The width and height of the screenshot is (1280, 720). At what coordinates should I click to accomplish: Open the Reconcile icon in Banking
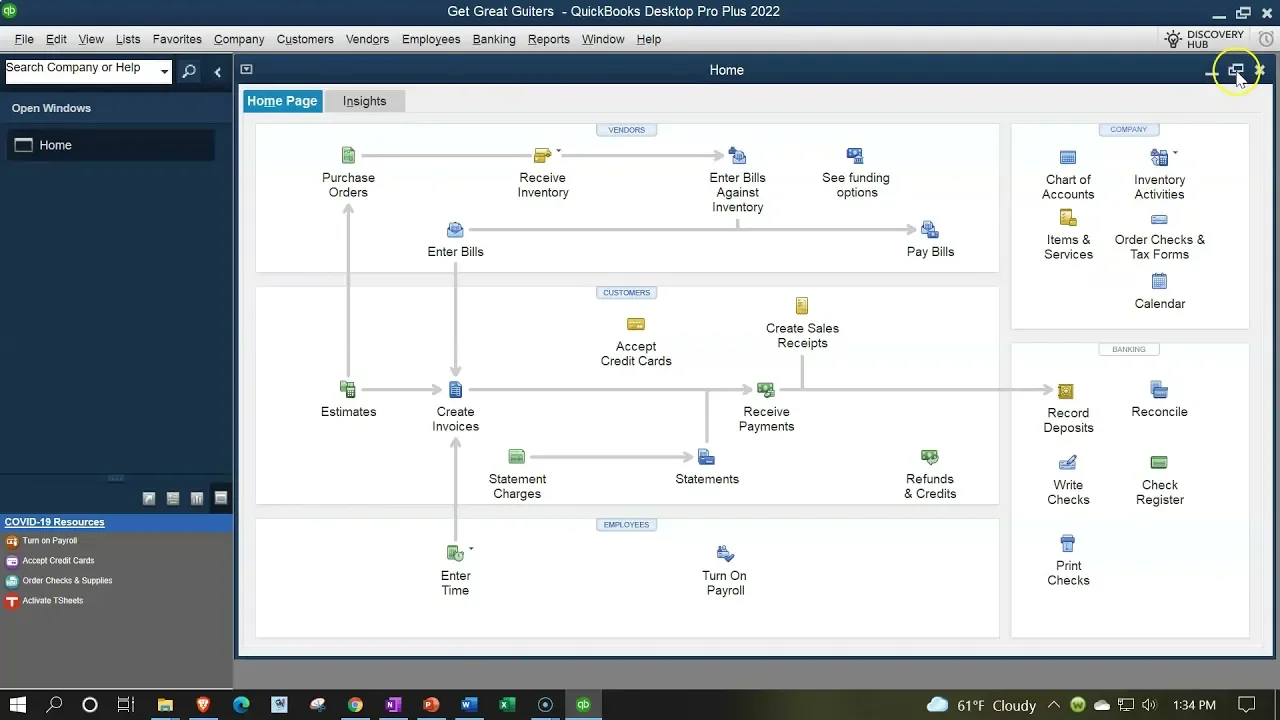point(1159,390)
